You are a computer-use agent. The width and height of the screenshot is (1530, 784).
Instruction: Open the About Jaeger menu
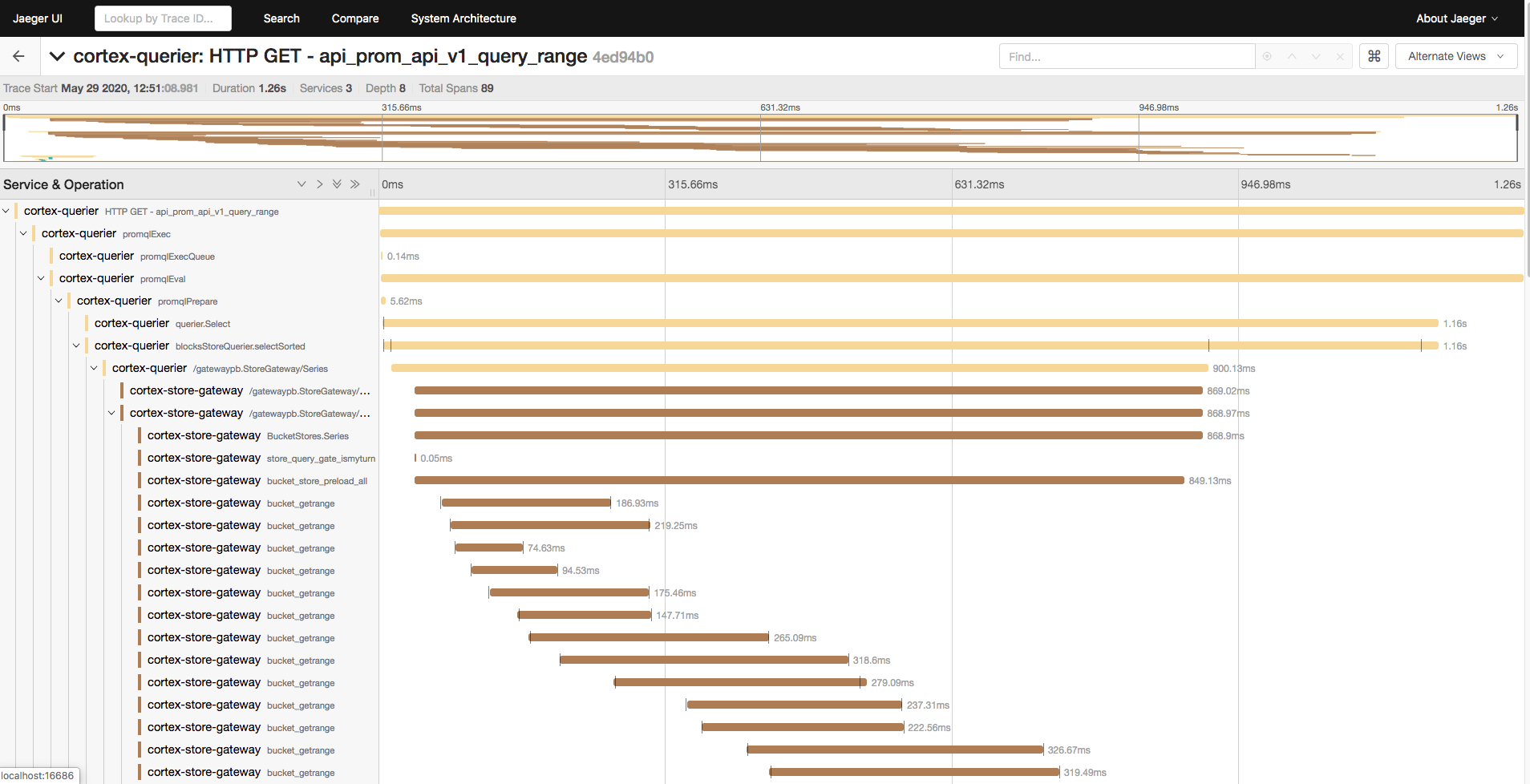point(1456,18)
